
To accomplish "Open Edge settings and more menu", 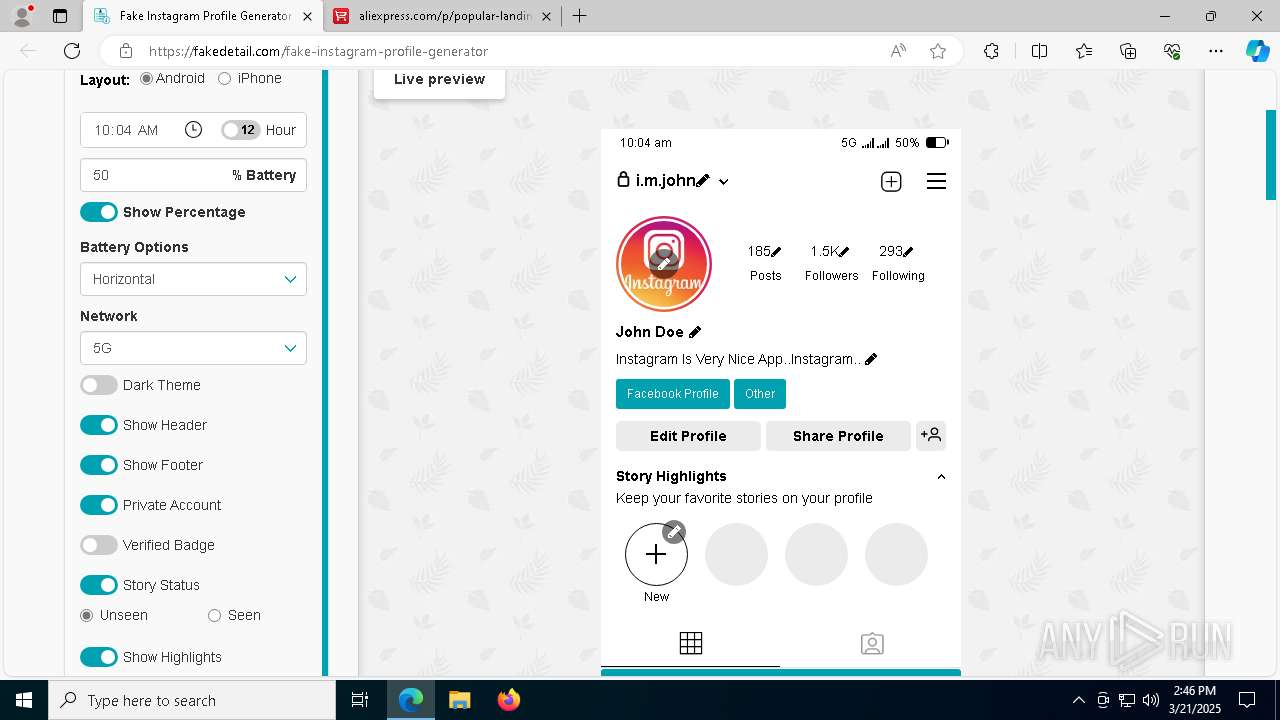I will click(1216, 51).
